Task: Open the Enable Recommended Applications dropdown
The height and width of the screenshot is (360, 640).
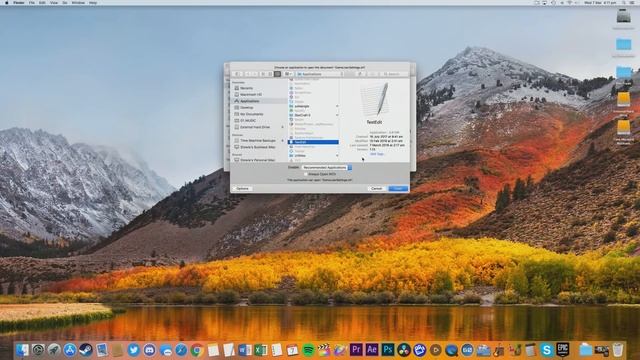Action: [x=327, y=167]
